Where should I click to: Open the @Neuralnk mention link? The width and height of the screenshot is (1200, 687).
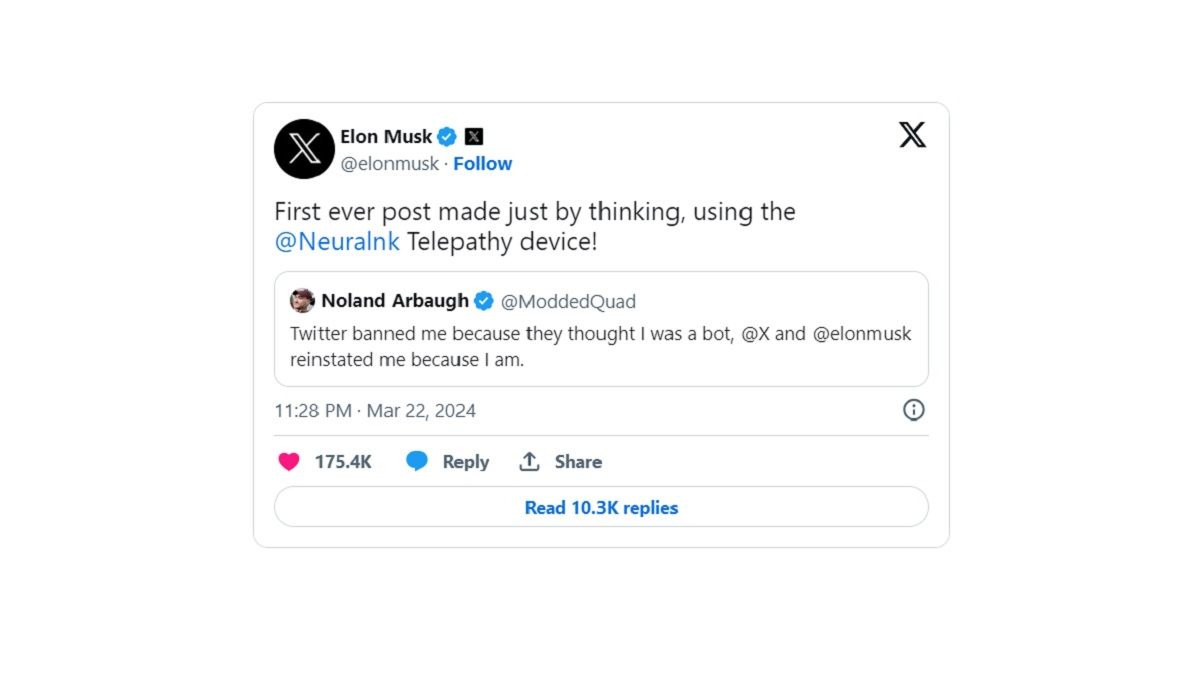click(337, 242)
